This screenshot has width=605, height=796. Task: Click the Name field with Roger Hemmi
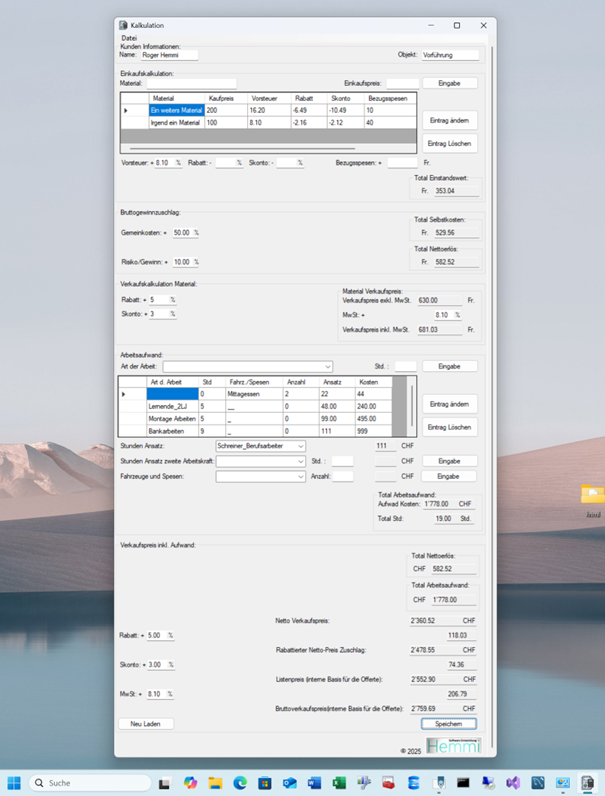click(169, 55)
